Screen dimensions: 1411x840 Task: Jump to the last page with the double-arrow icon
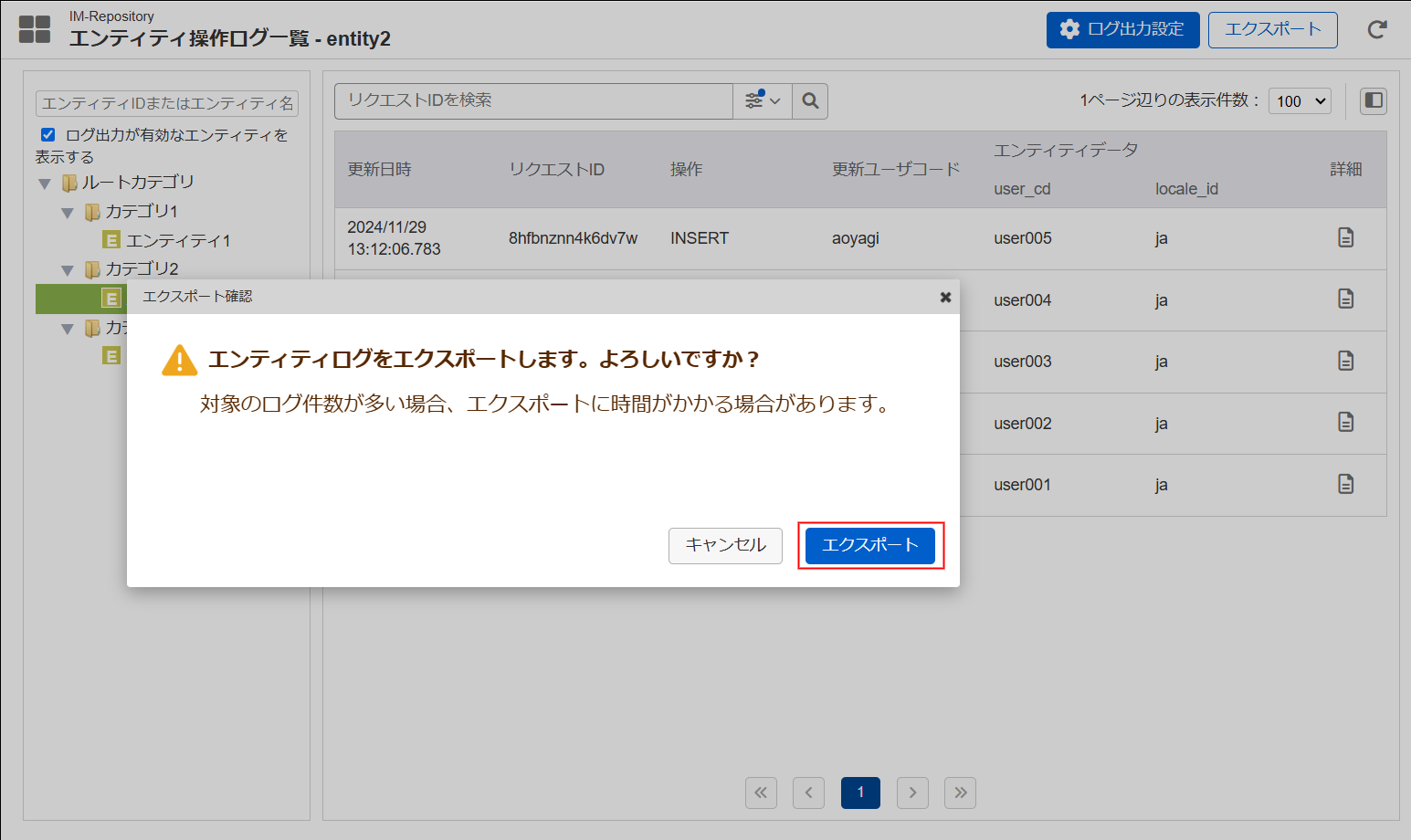(960, 793)
